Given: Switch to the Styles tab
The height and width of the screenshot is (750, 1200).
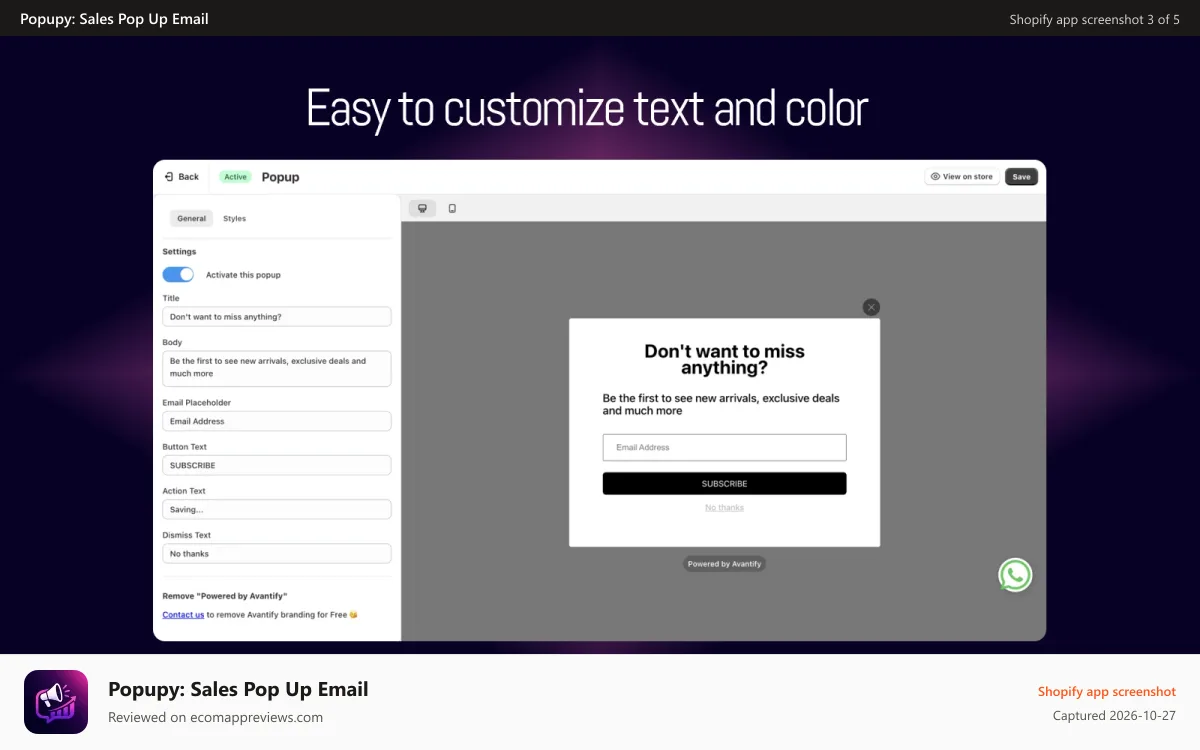Looking at the screenshot, I should coord(234,218).
